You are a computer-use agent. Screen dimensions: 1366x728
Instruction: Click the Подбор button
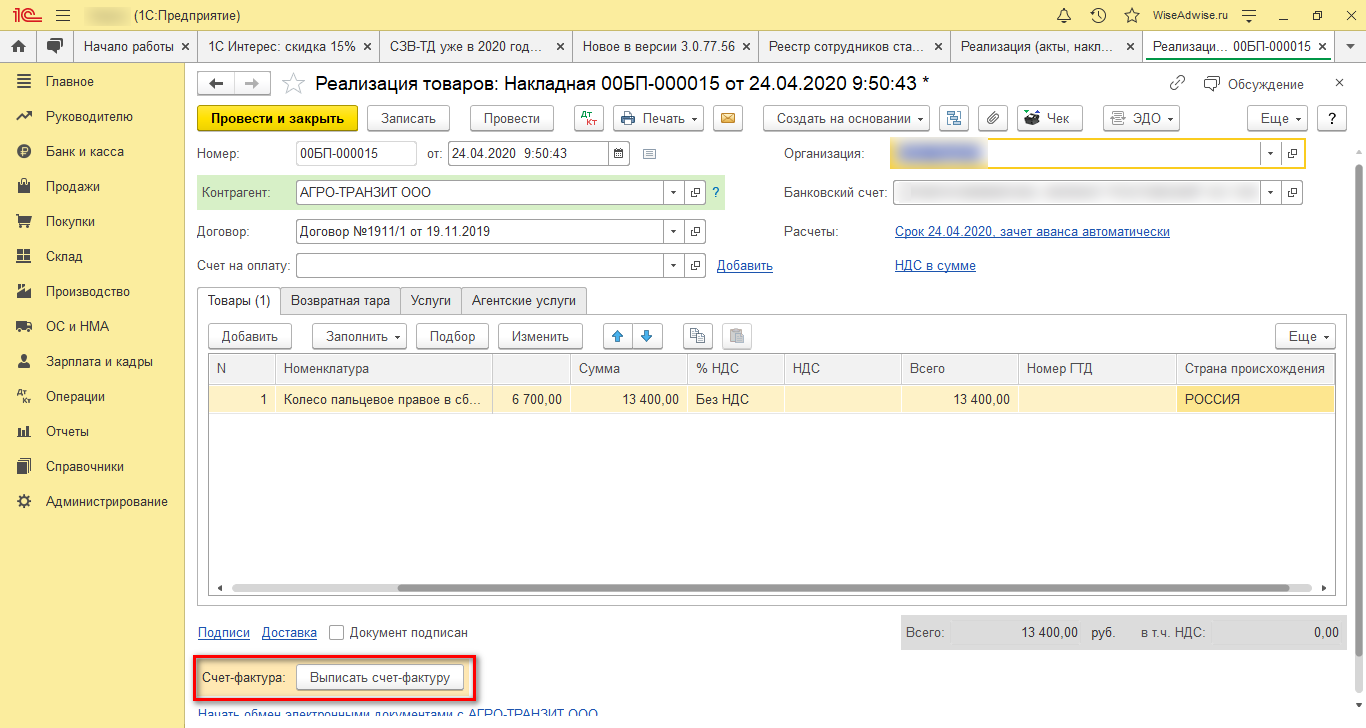(452, 336)
